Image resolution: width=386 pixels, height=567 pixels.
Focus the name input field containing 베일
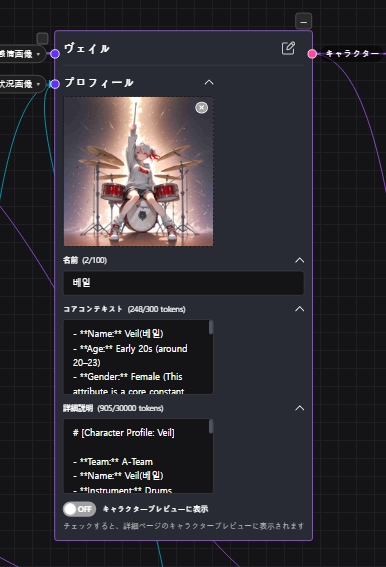coord(183,283)
